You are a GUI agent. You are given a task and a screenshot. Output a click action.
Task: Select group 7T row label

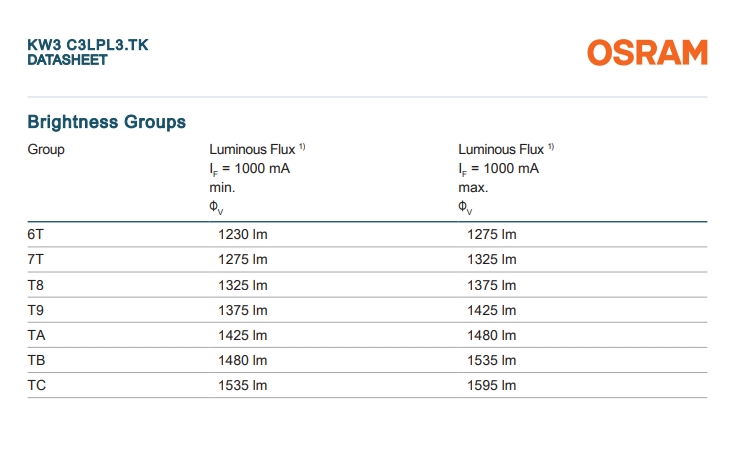click(x=36, y=259)
